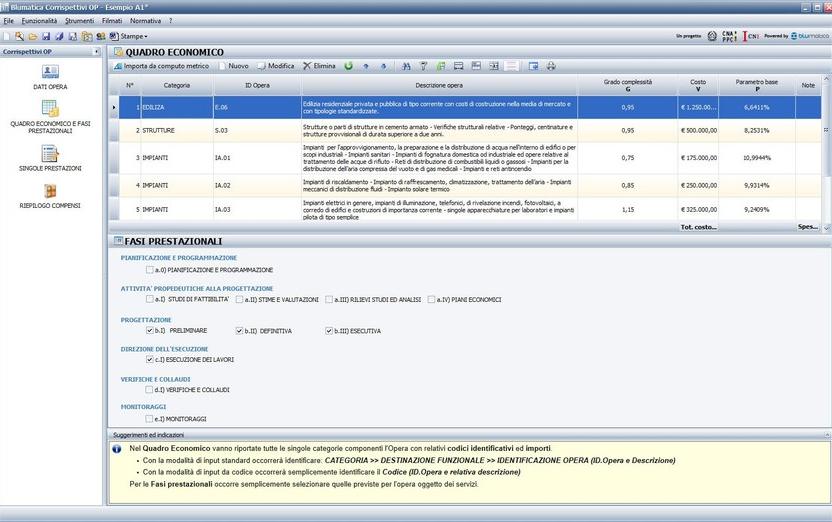Click the printer icon in Quadro Economico toolbar
The height and width of the screenshot is (522, 832).
(550, 66)
